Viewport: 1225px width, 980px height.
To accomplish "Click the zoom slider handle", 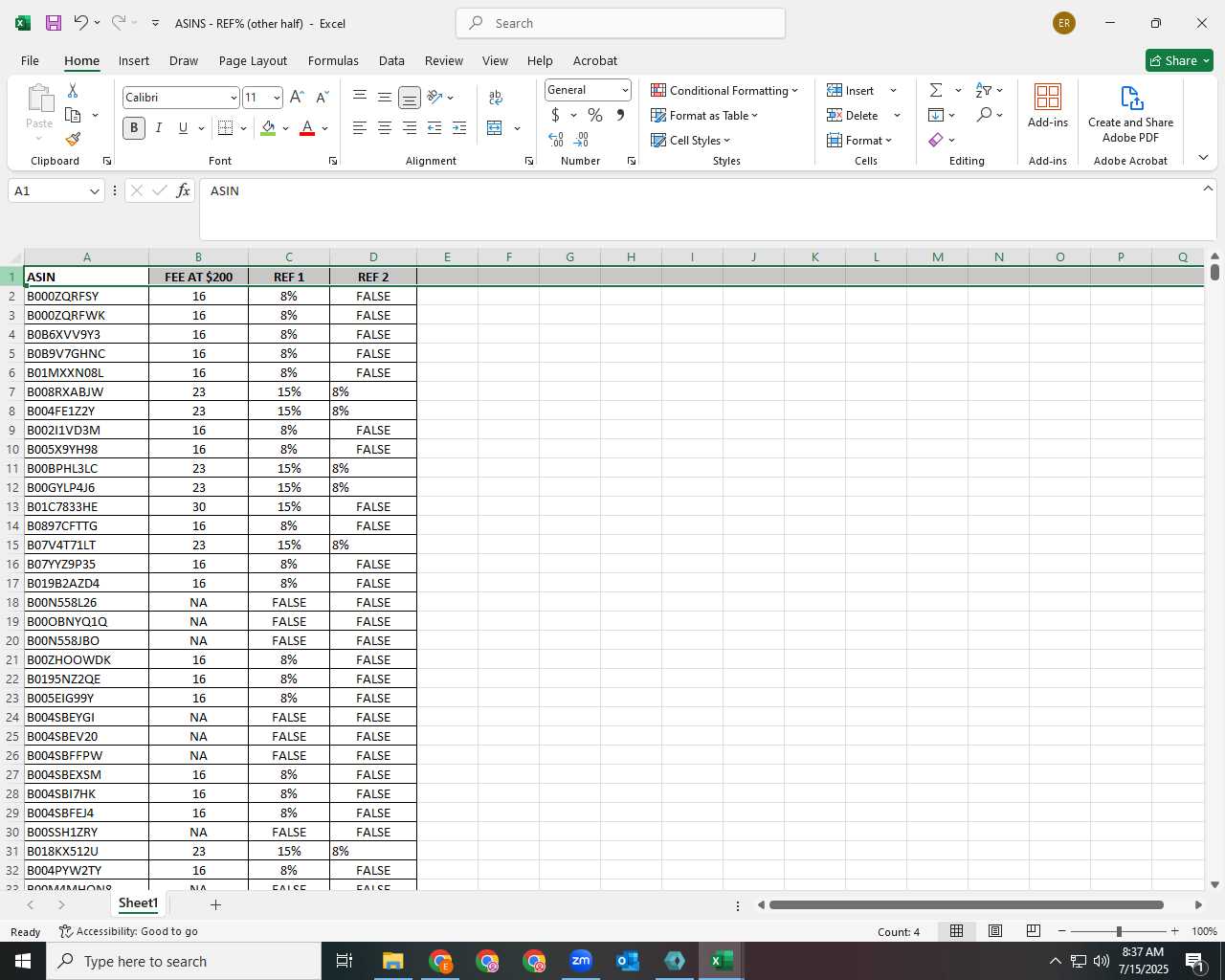I will [x=1119, y=931].
